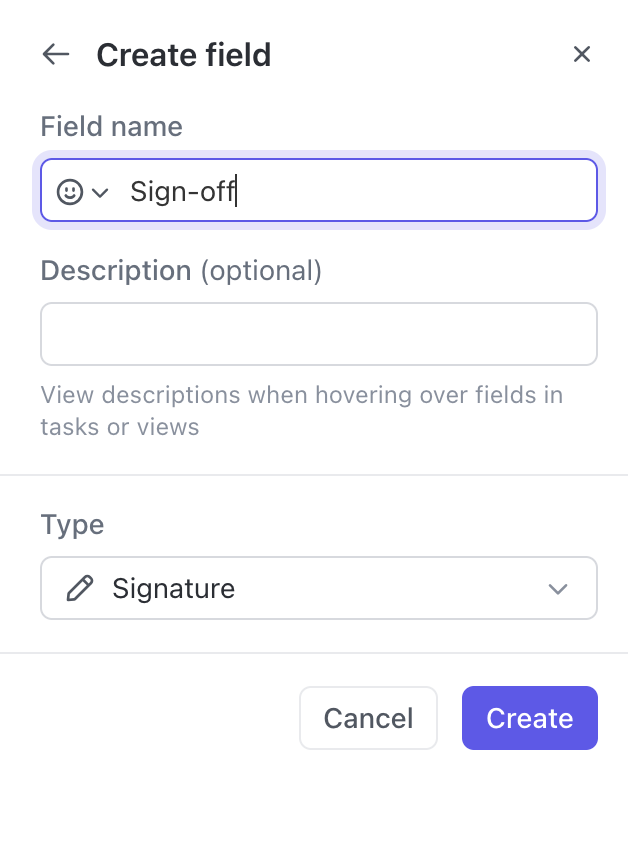Click the "Field name" label
Viewport: 628px width, 858px height.
click(111, 127)
